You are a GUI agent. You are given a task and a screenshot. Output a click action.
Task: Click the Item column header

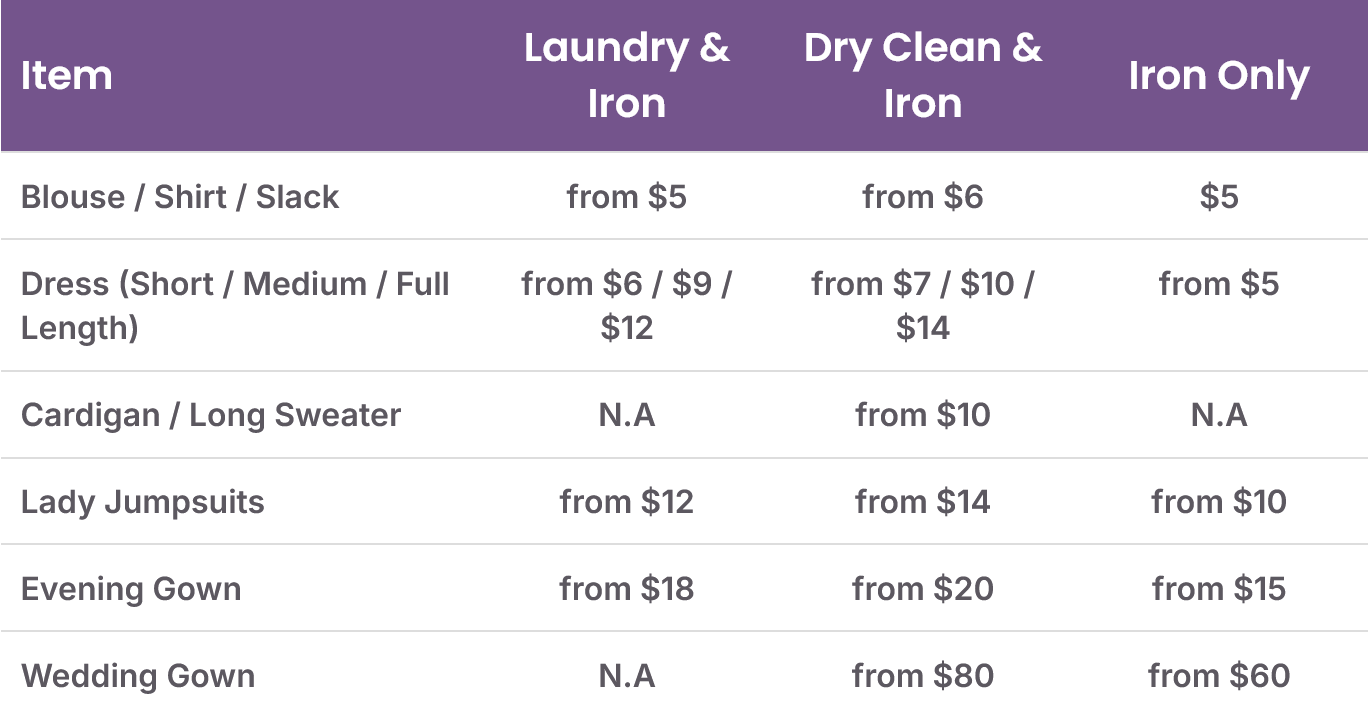click(x=66, y=76)
